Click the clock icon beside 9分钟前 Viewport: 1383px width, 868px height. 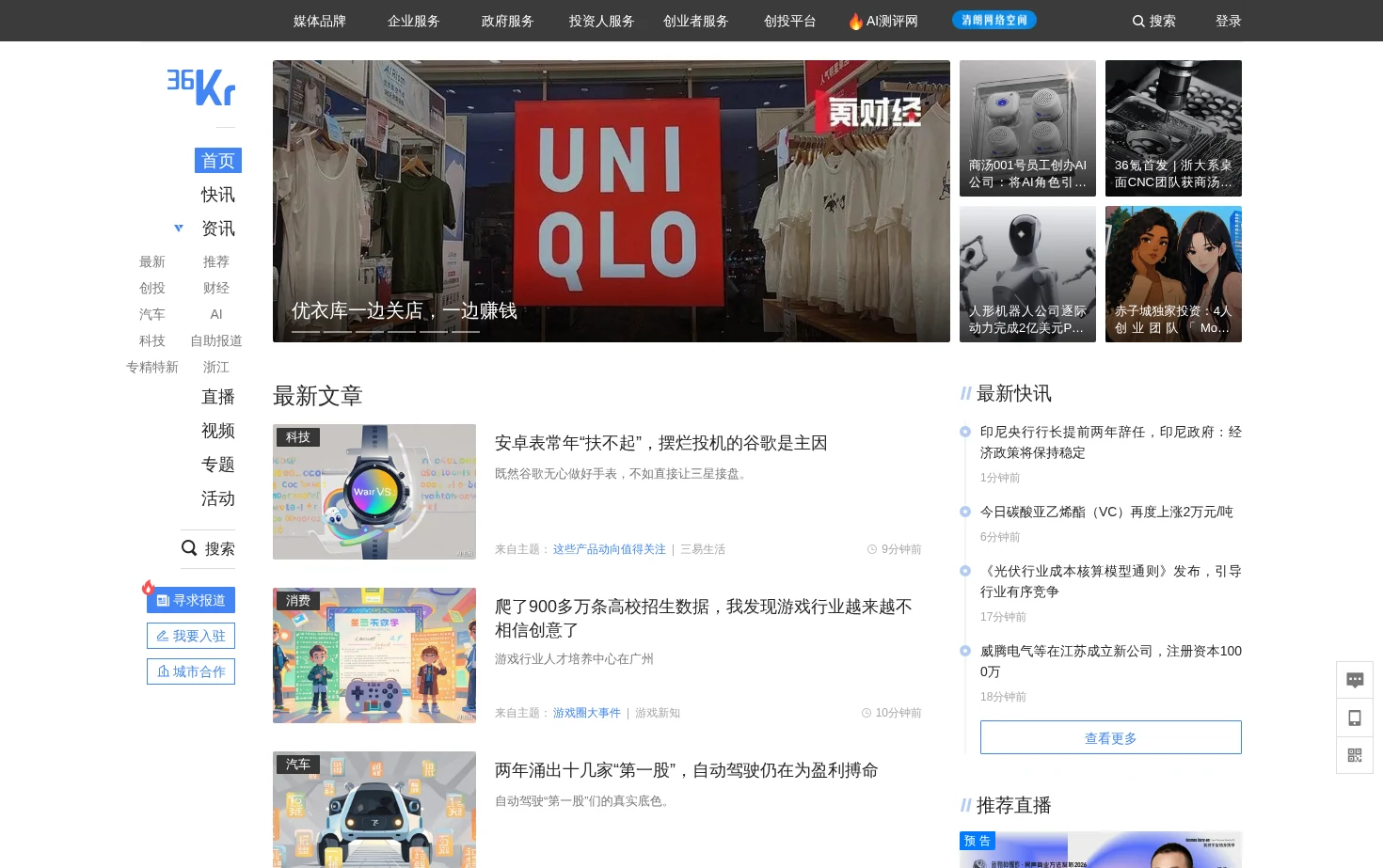(x=872, y=549)
